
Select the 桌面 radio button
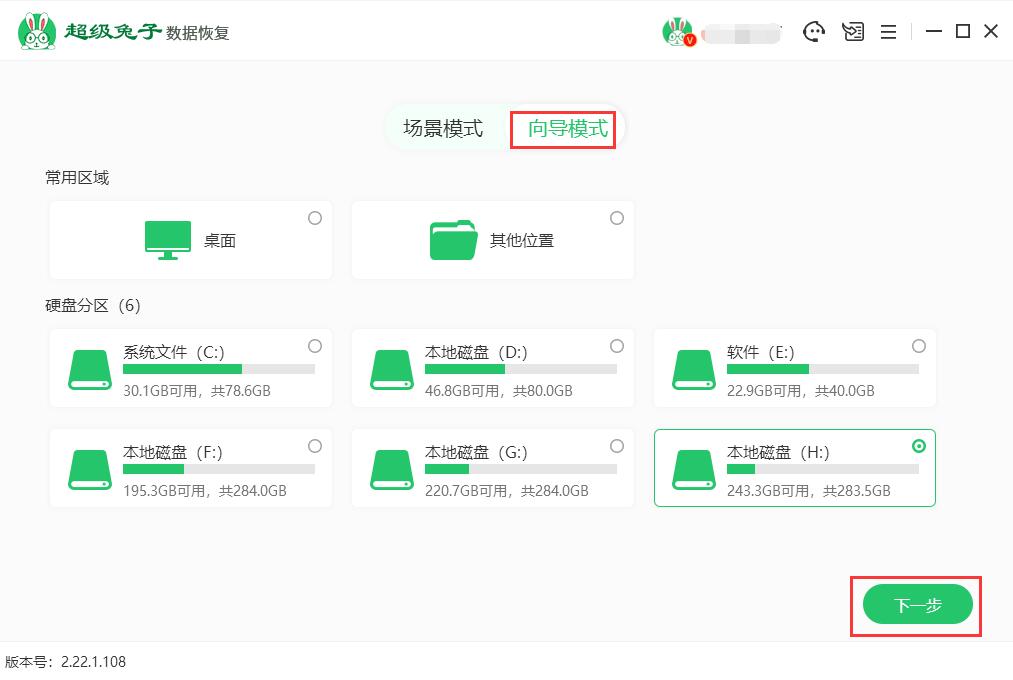pyautogui.click(x=315, y=217)
